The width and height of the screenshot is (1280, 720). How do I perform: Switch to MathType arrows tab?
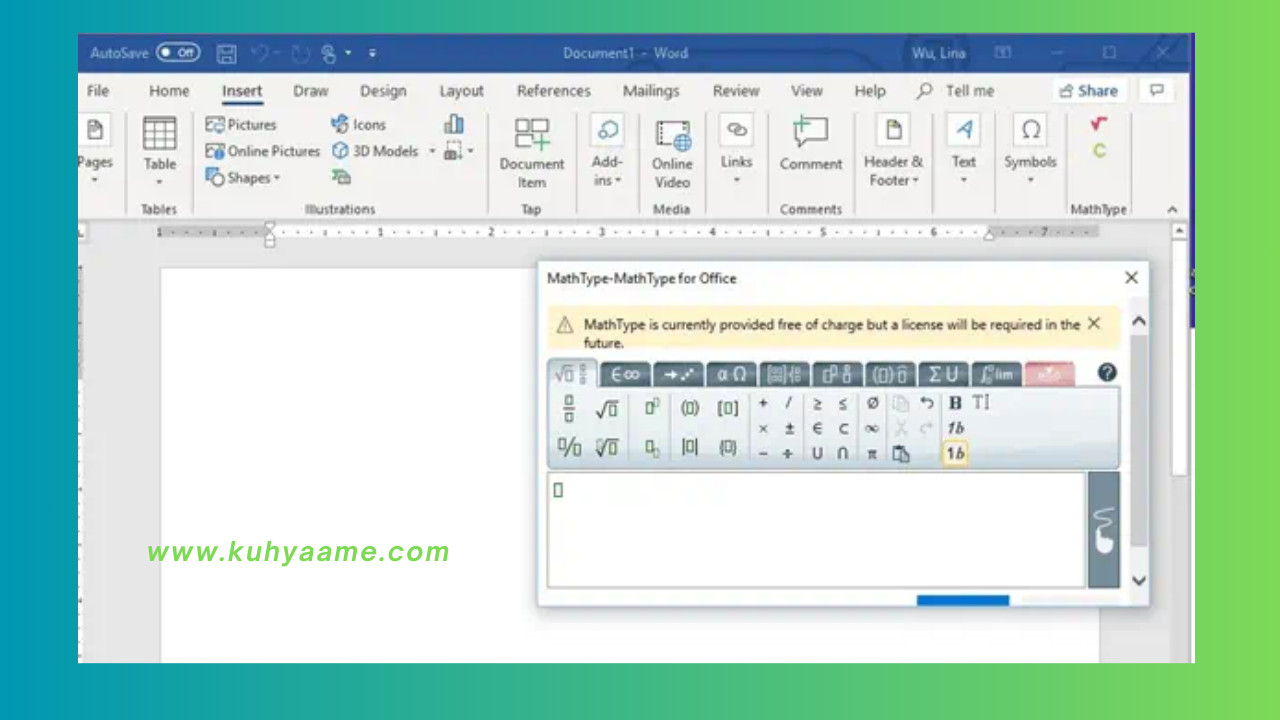pos(678,374)
